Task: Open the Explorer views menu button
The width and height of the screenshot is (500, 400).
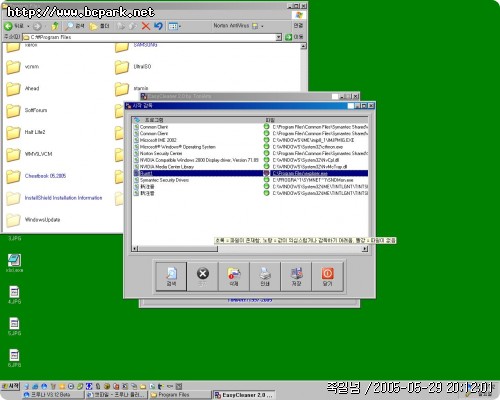Action: [175, 26]
